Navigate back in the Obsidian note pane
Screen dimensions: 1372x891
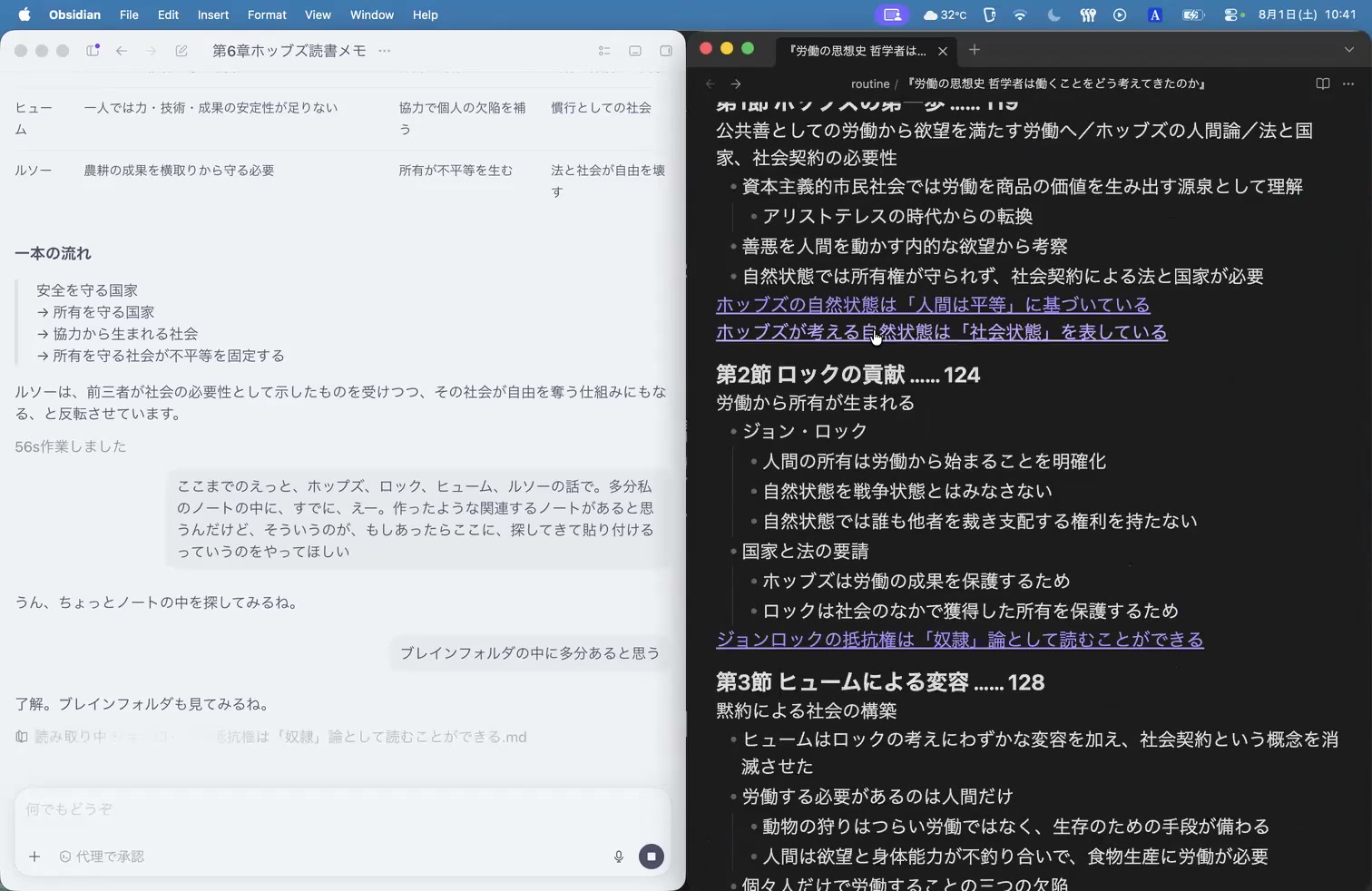pos(710,83)
